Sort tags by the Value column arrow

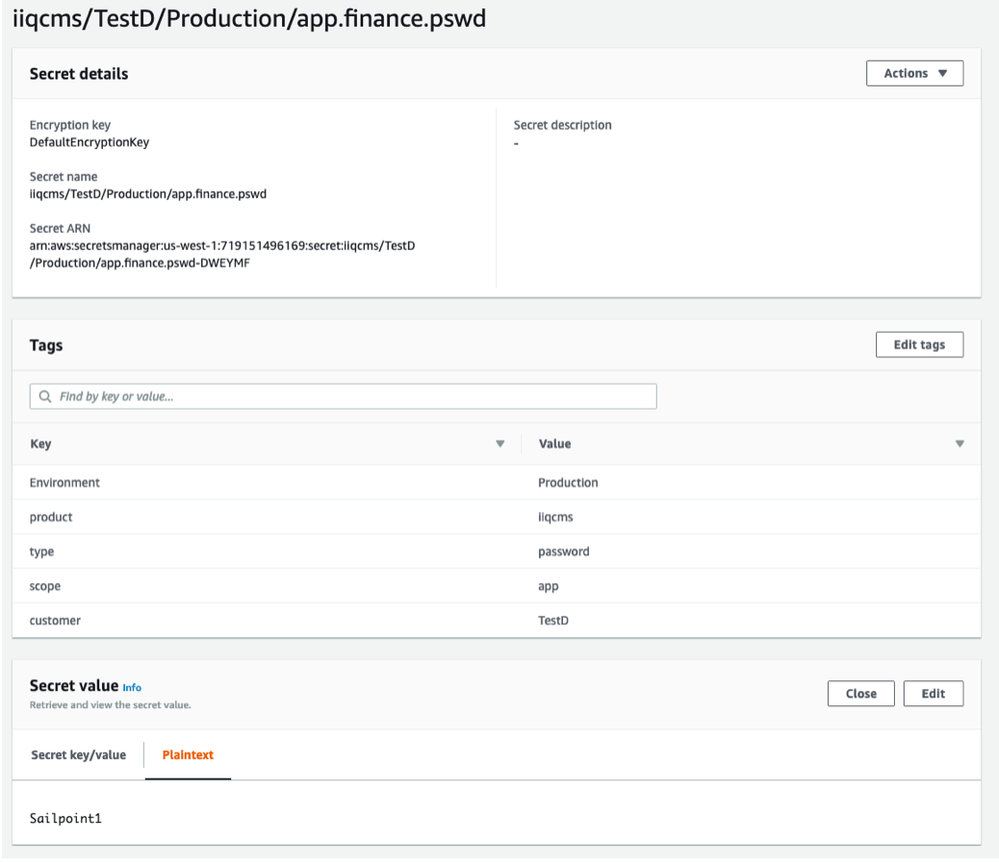(959, 444)
